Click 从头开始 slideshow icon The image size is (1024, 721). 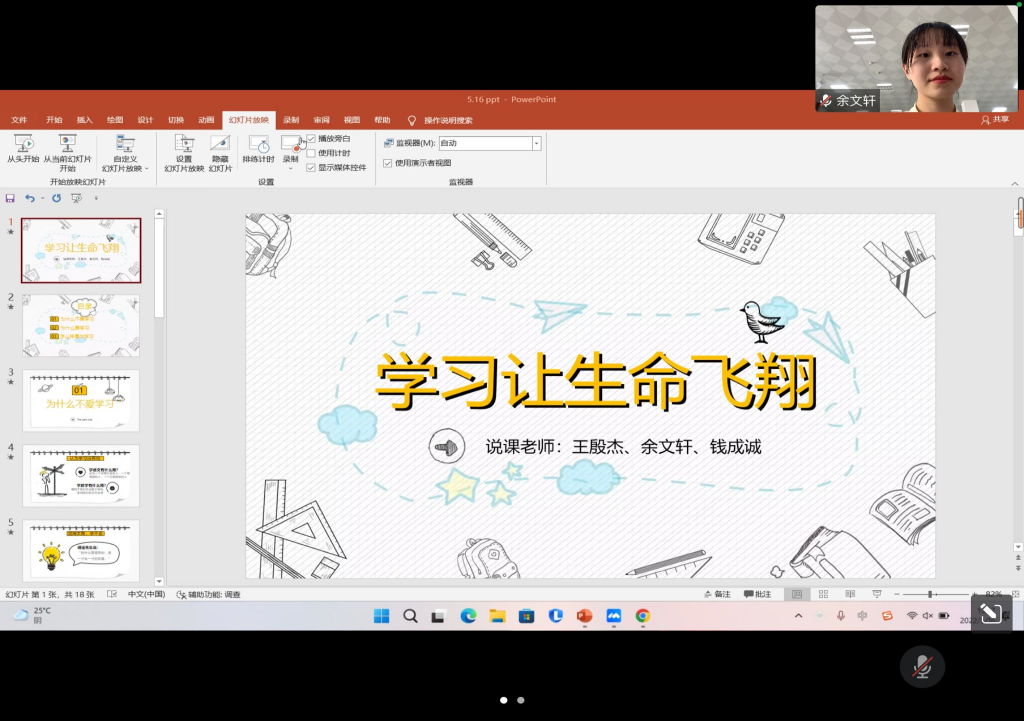point(23,144)
